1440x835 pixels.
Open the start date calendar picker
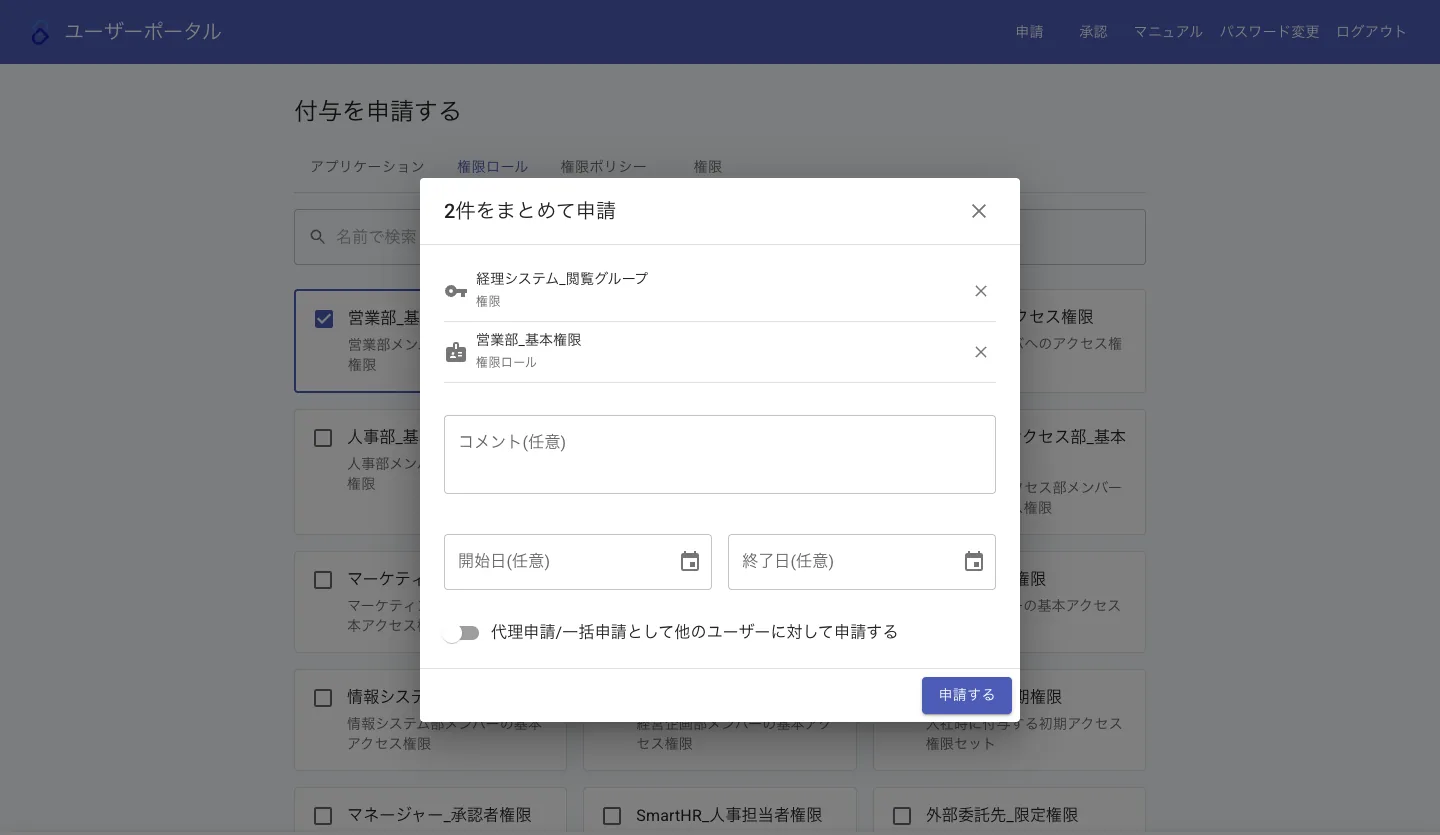point(690,562)
